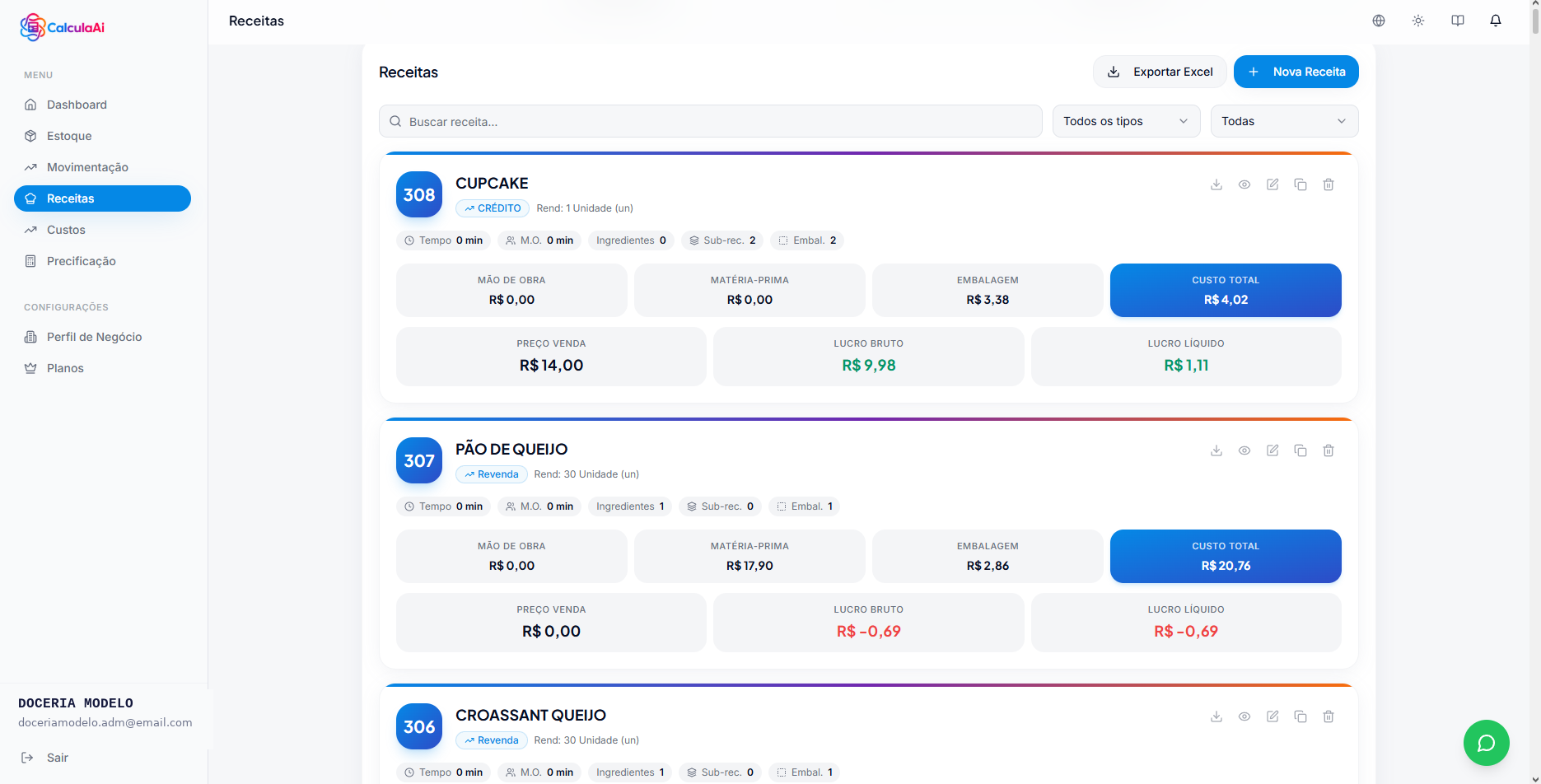Open Perfil de Negócio settings
Image resolution: width=1541 pixels, height=784 pixels.
click(x=102, y=337)
